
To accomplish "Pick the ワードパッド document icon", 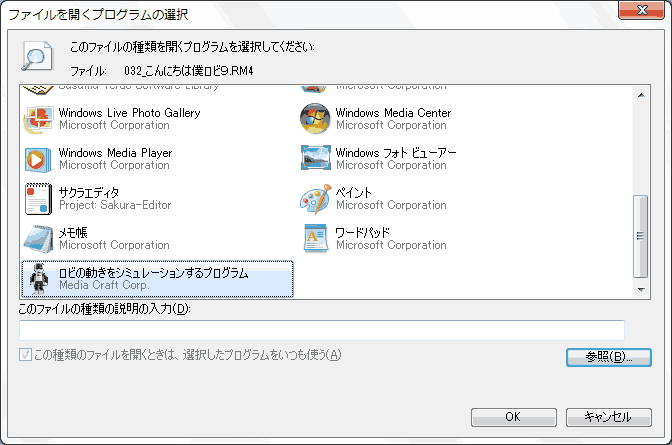I will (x=316, y=238).
